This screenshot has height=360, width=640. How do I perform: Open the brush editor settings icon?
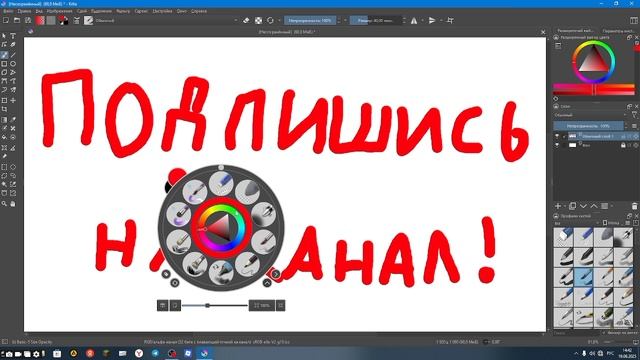tap(76, 20)
